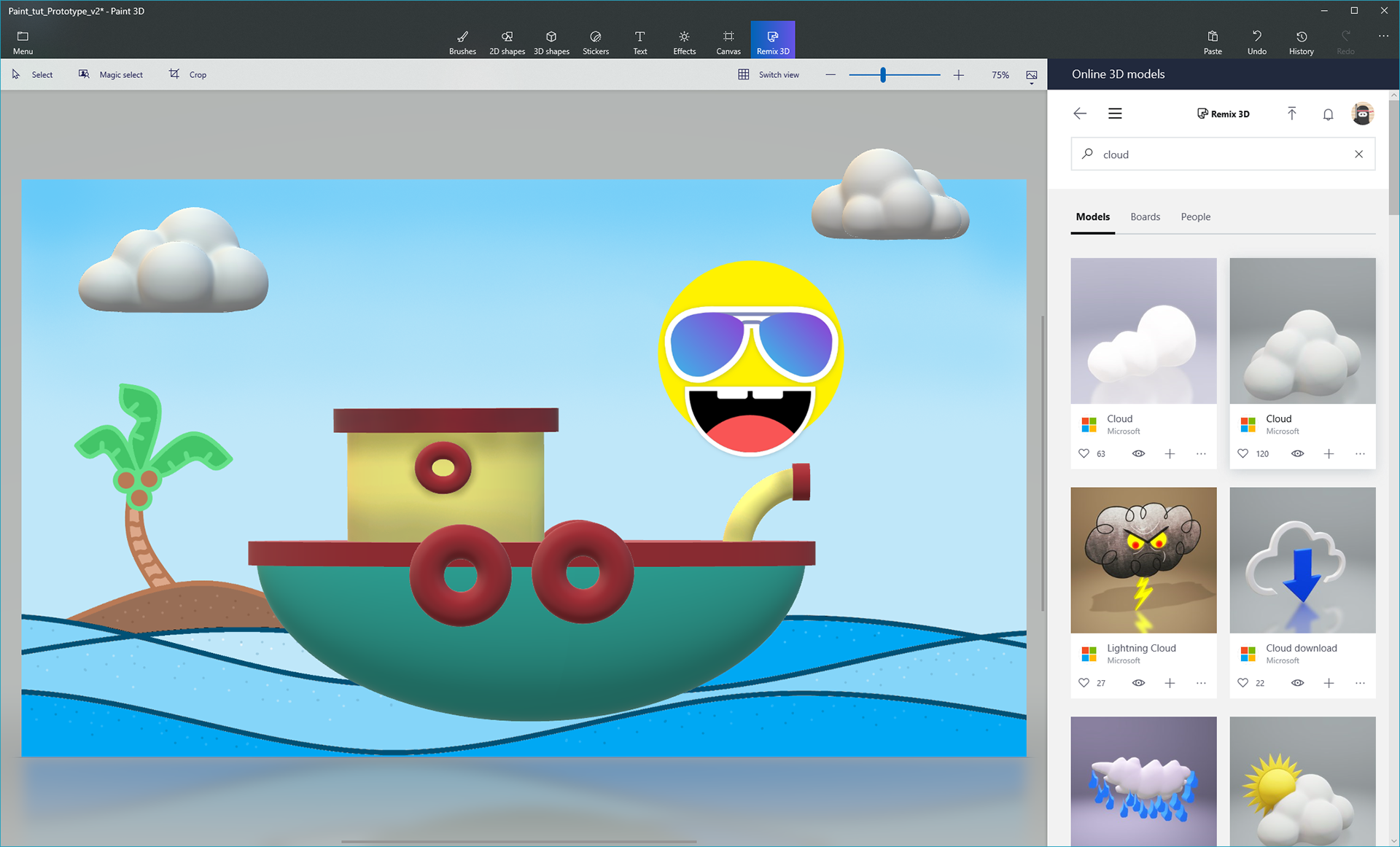Preview the first Cloud model with eye icon

pyautogui.click(x=1138, y=453)
